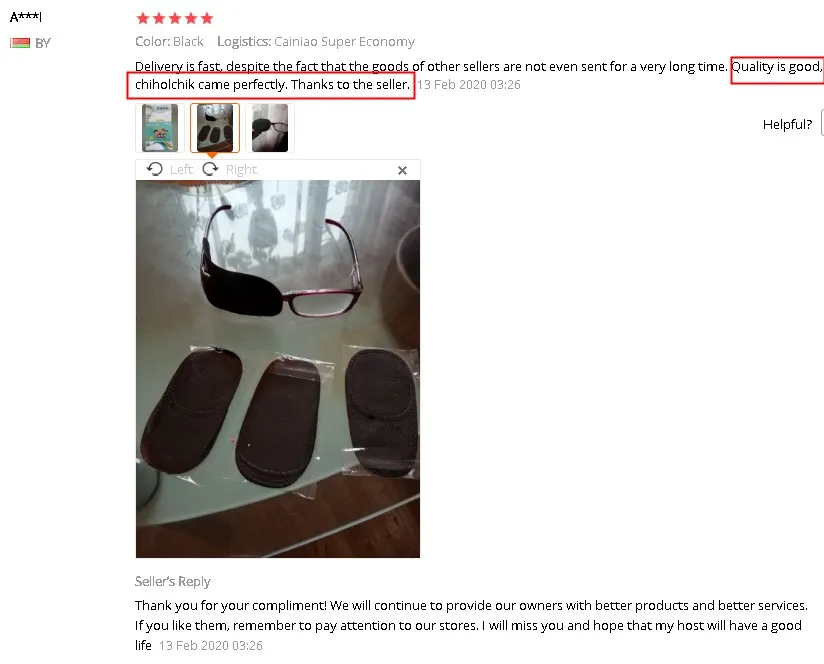The width and height of the screenshot is (824, 664).
Task: Select the second thumbnail with eye patches
Action: click(x=215, y=128)
